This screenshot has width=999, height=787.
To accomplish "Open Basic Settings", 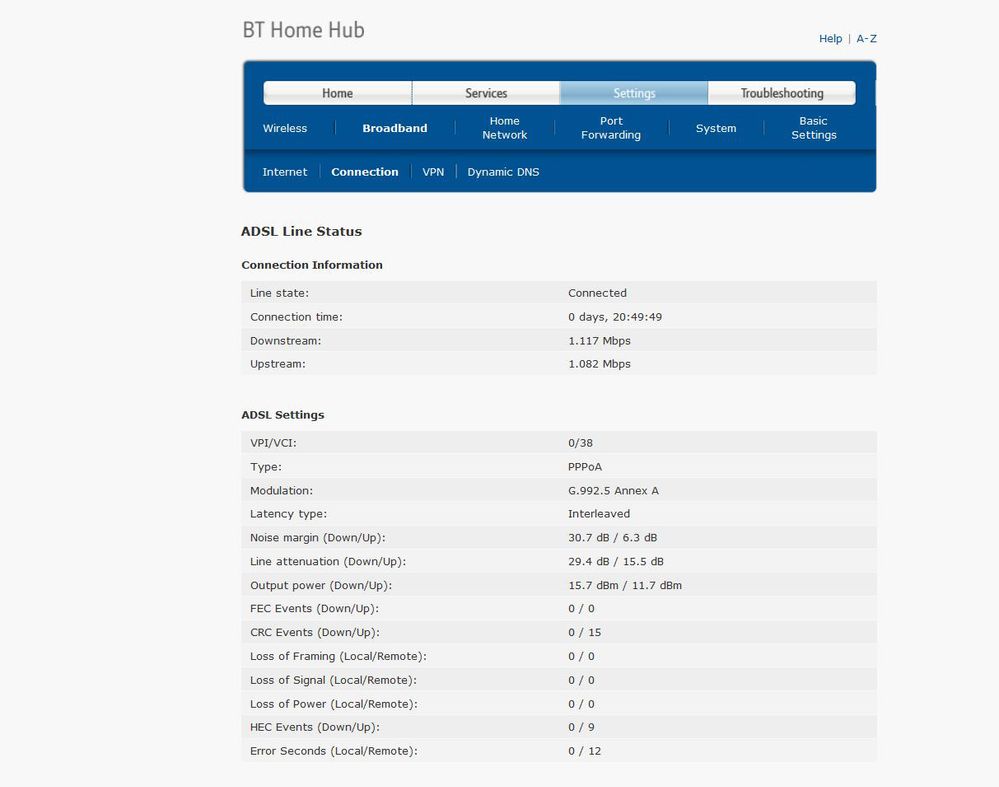I will [x=814, y=128].
